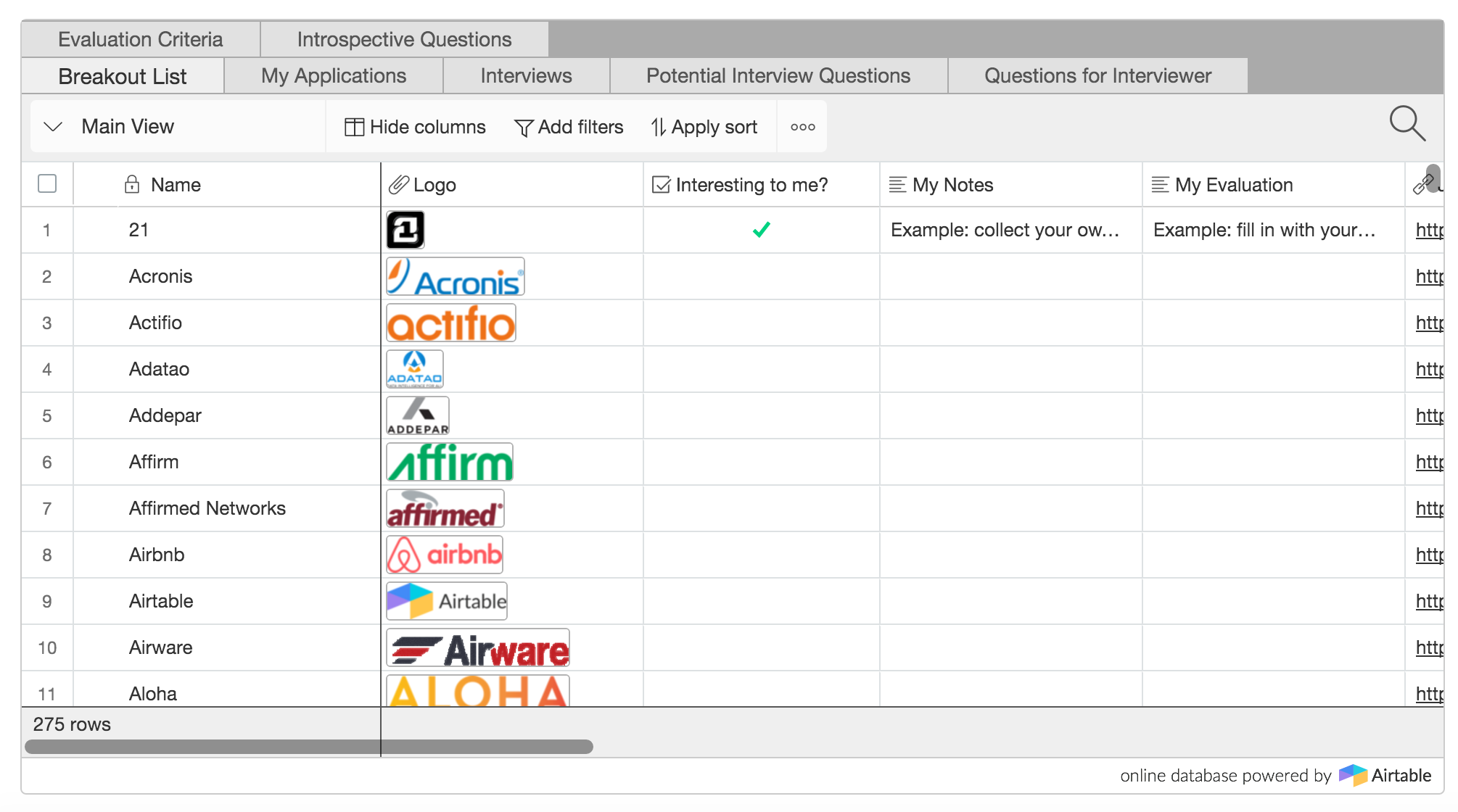This screenshot has width=1458, height=812.
Task: Mark Acronis as interesting to me
Action: pyautogui.click(x=761, y=276)
